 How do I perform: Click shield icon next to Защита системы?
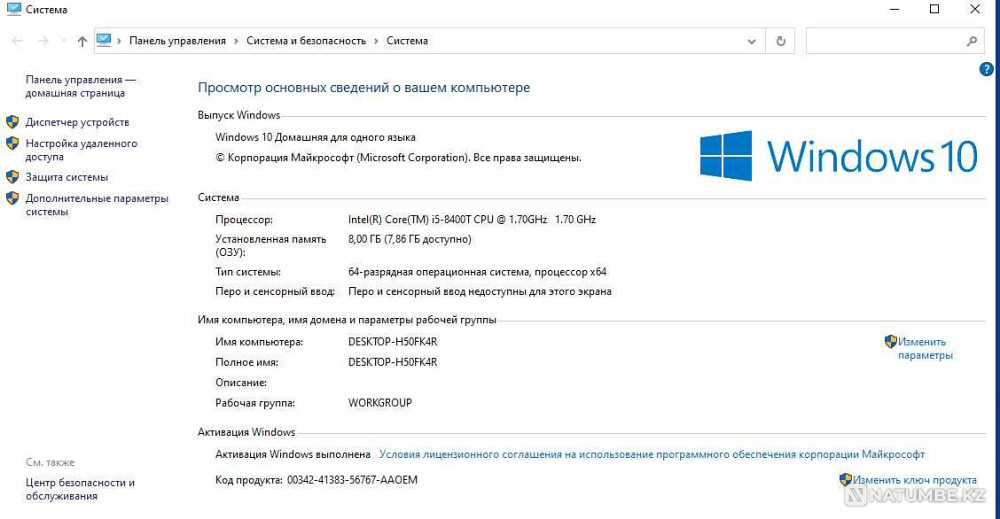click(12, 177)
